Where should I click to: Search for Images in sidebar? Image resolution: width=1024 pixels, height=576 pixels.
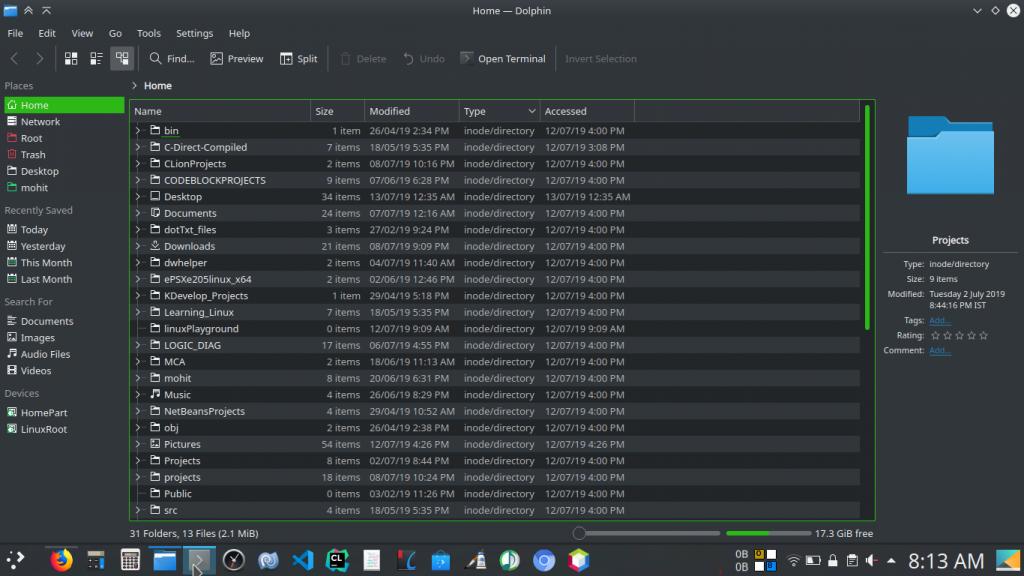tap(64, 338)
